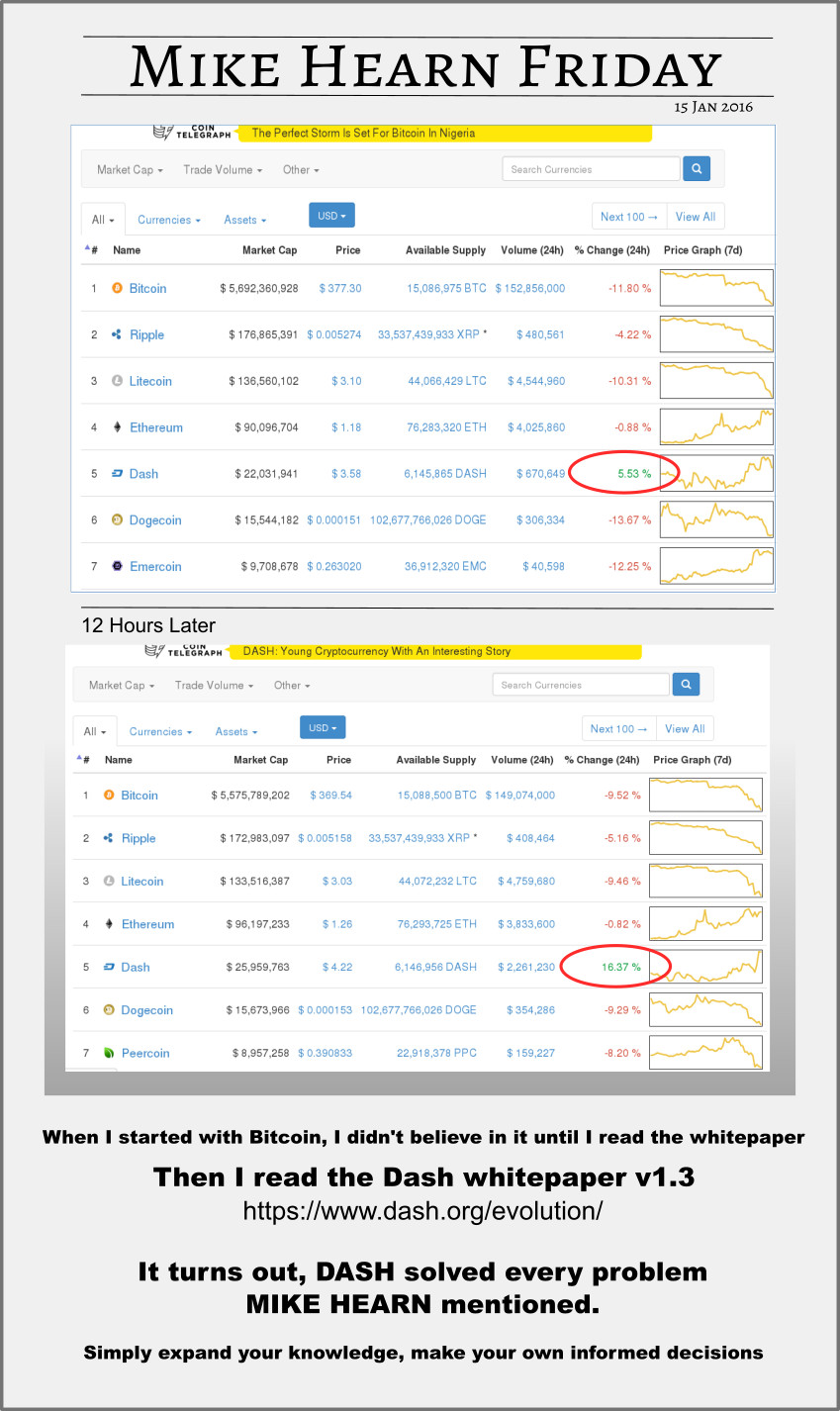The width and height of the screenshot is (840, 1411).
Task: Open USD currency dropdown in top panel
Action: [x=331, y=216]
